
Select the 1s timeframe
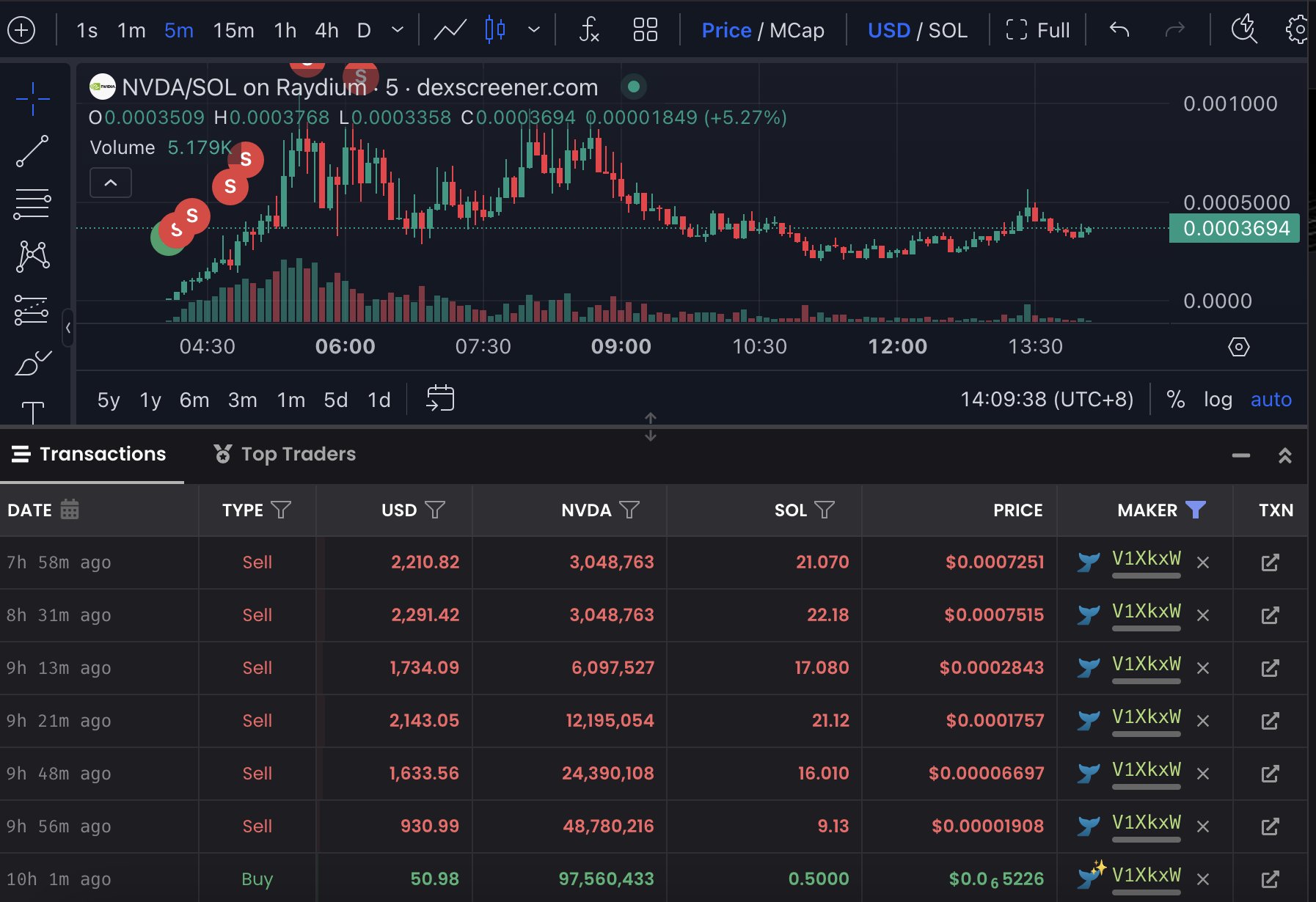click(87, 30)
